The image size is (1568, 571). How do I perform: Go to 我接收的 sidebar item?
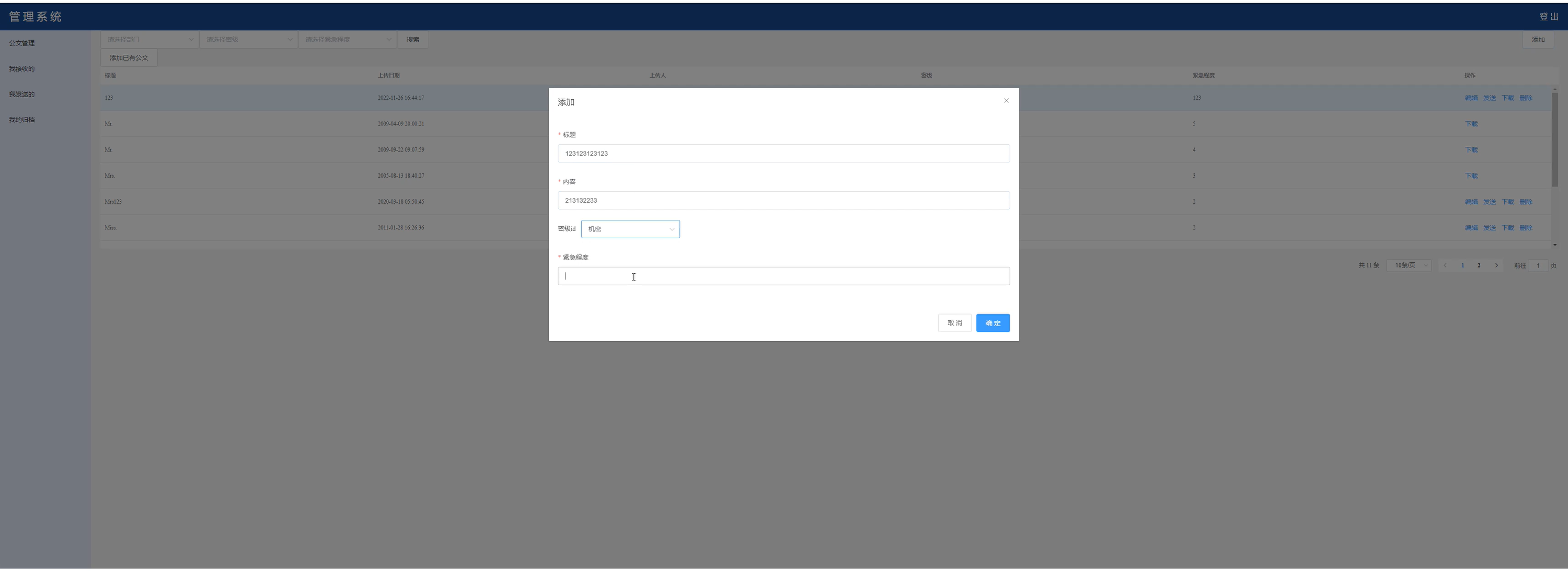tap(22, 69)
